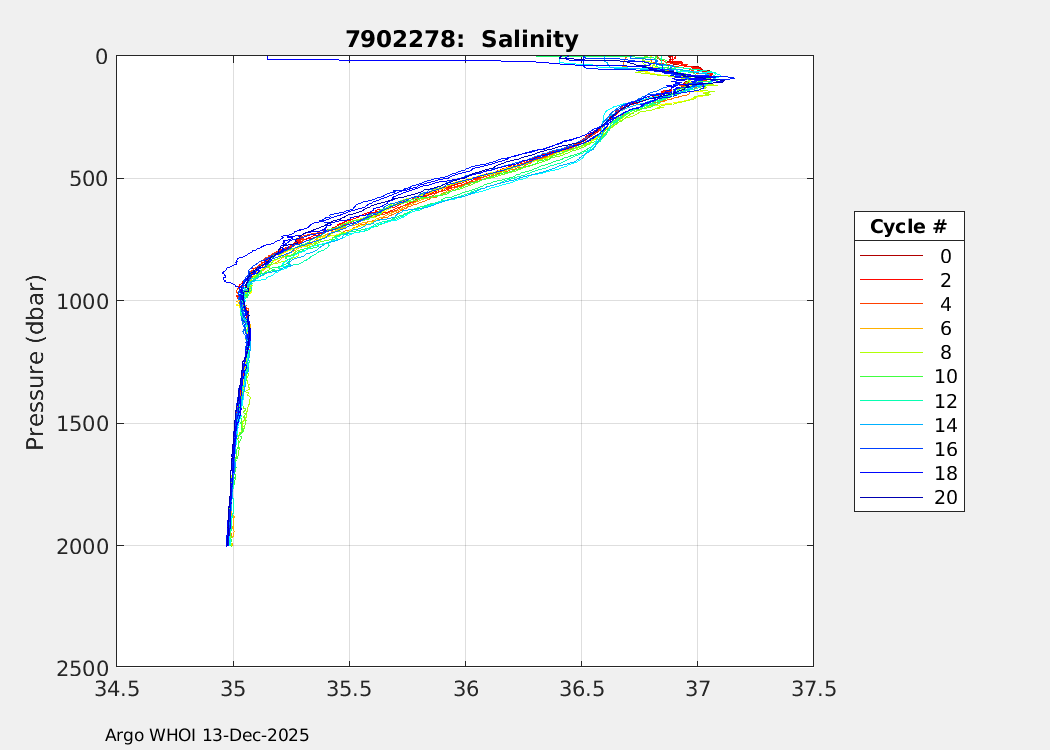Image resolution: width=1050 pixels, height=750 pixels.
Task: Click the 2500 tick on pressure axis
Action: tap(87, 667)
